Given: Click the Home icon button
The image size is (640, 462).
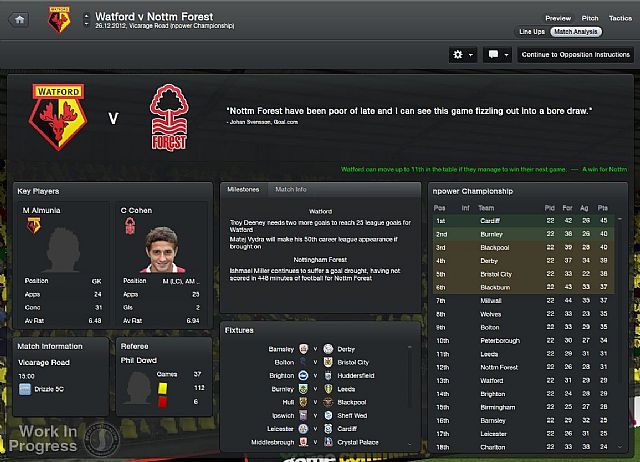Looking at the screenshot, I should 20,19.
